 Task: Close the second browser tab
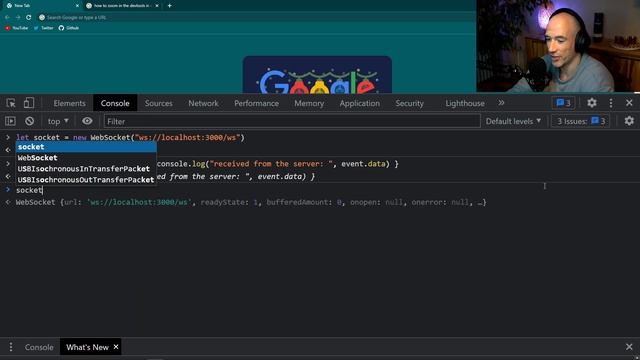[157, 6]
